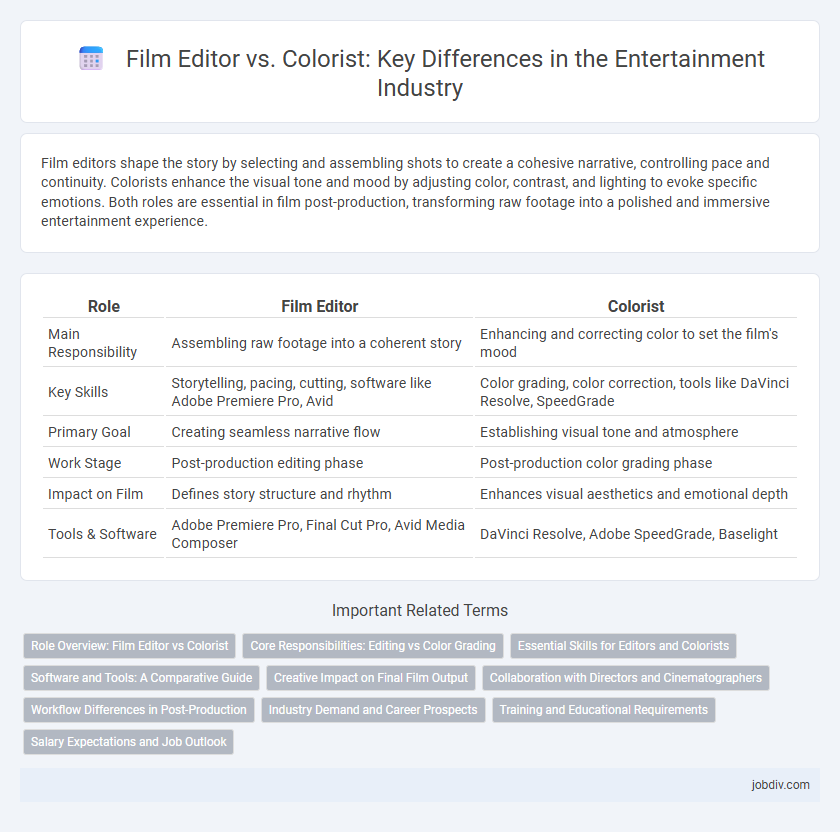The width and height of the screenshot is (840, 832).
Task: Click the 'Colorist' column header
Action: point(636,306)
